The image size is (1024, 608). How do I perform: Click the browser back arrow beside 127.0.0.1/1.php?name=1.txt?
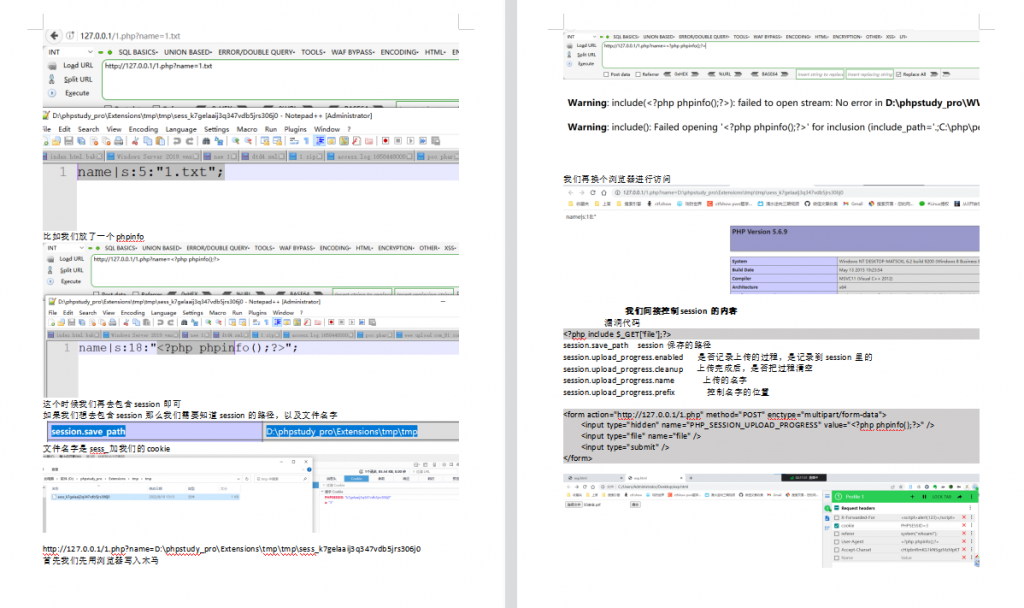tap(54, 36)
